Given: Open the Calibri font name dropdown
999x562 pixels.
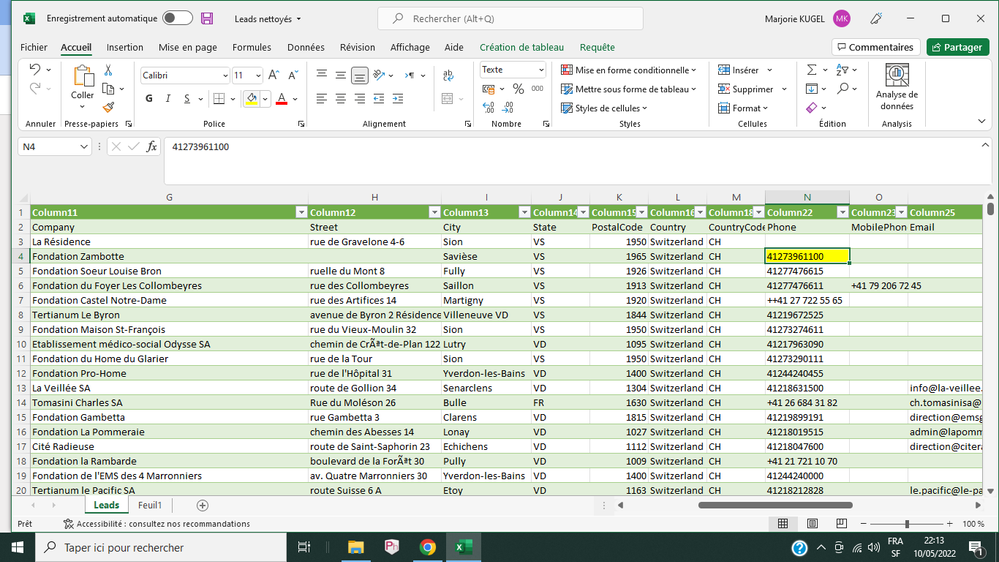Looking at the screenshot, I should (224, 76).
